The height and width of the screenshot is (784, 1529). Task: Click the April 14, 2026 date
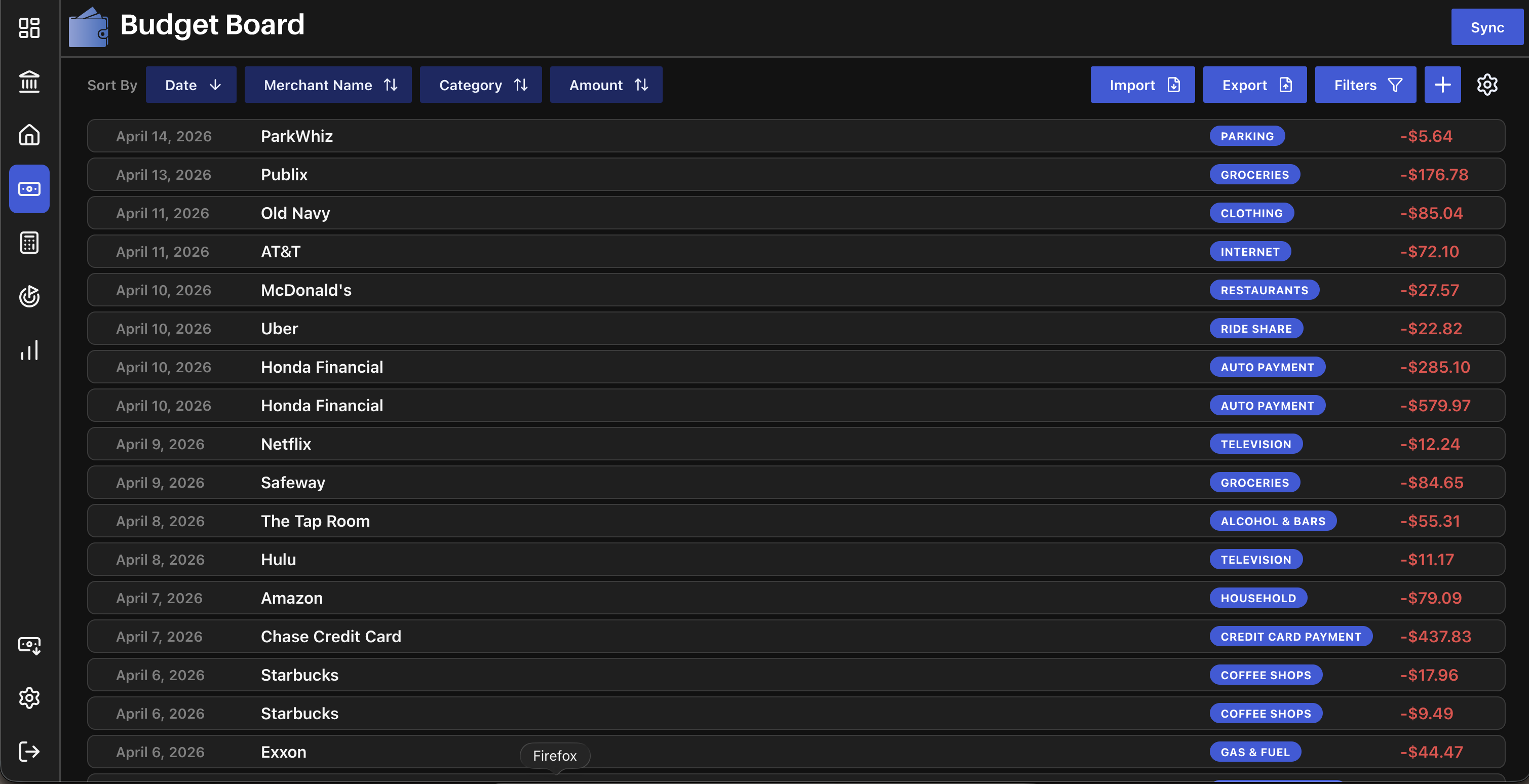[164, 136]
